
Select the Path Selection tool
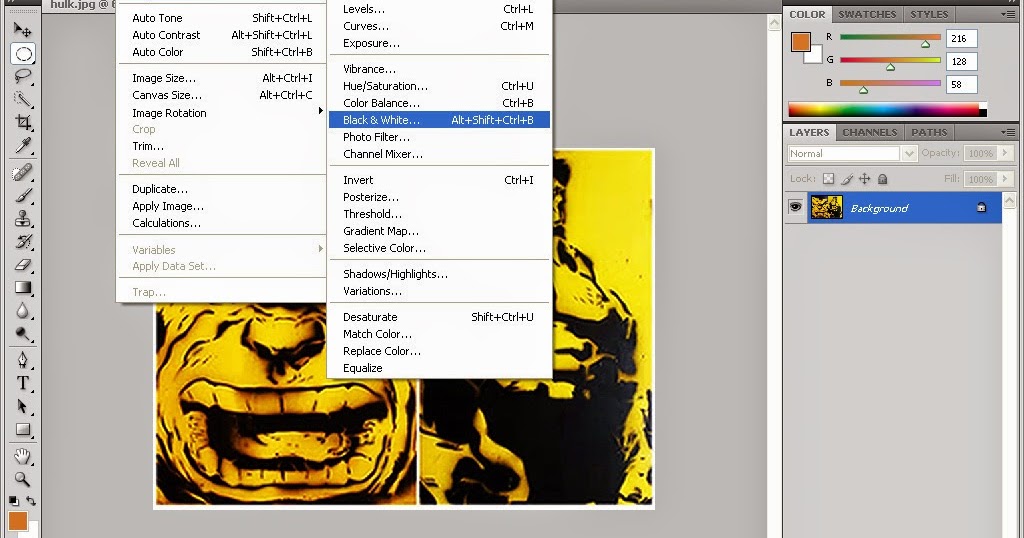22,406
